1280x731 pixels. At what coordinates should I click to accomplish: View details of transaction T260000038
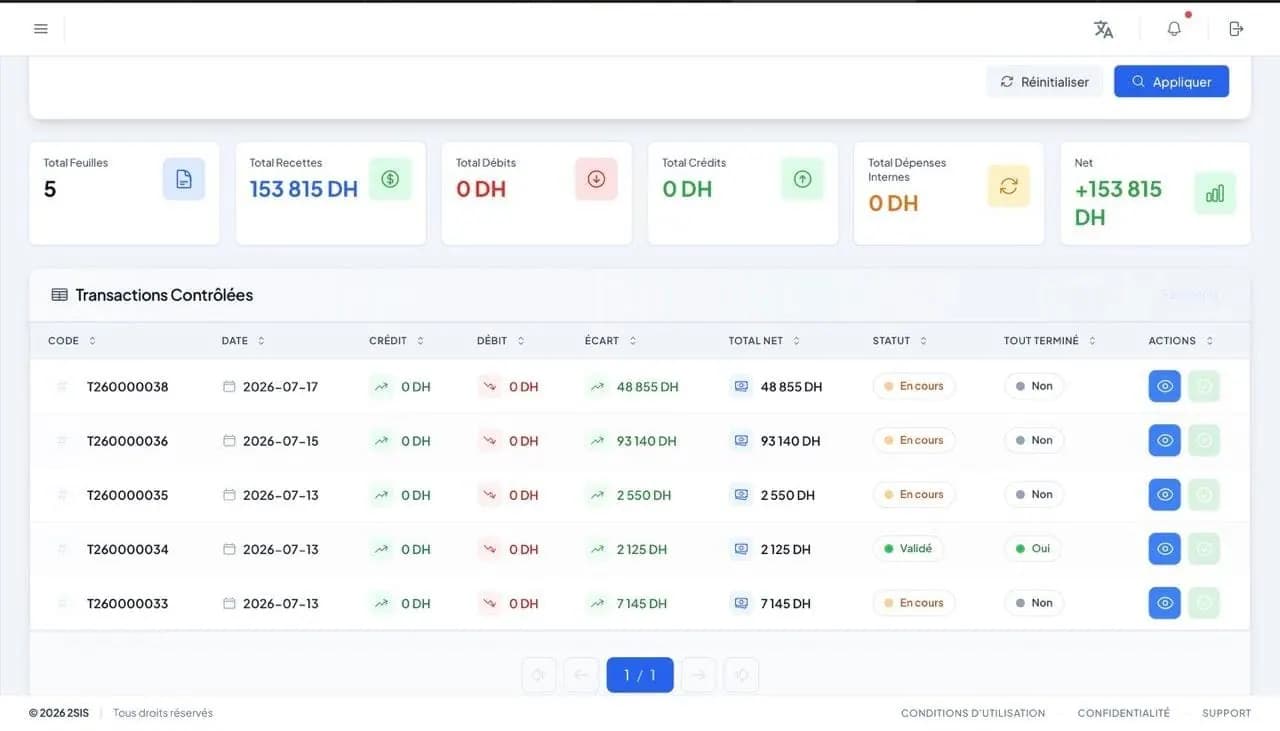click(x=1164, y=386)
